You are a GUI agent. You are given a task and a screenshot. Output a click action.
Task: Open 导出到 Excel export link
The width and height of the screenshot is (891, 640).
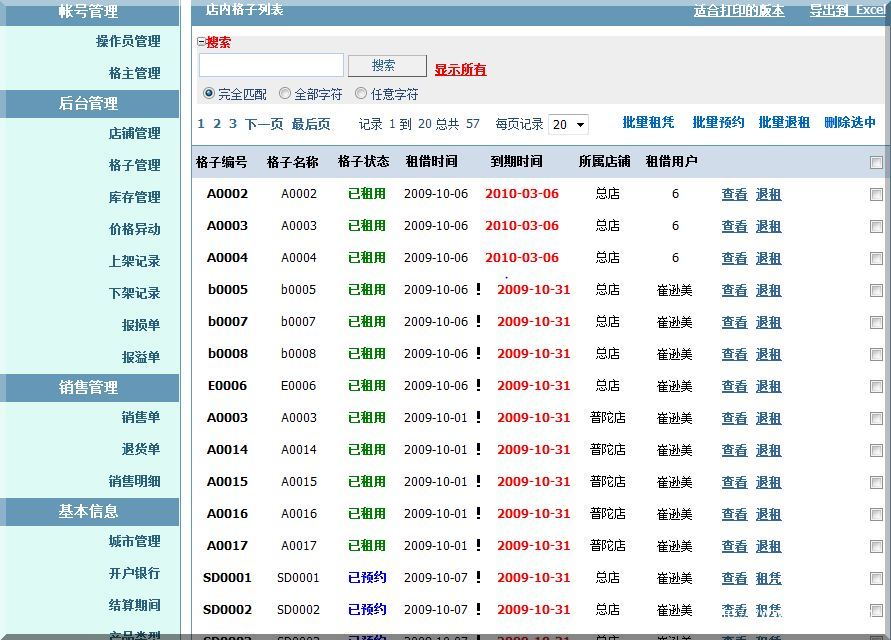pos(847,10)
